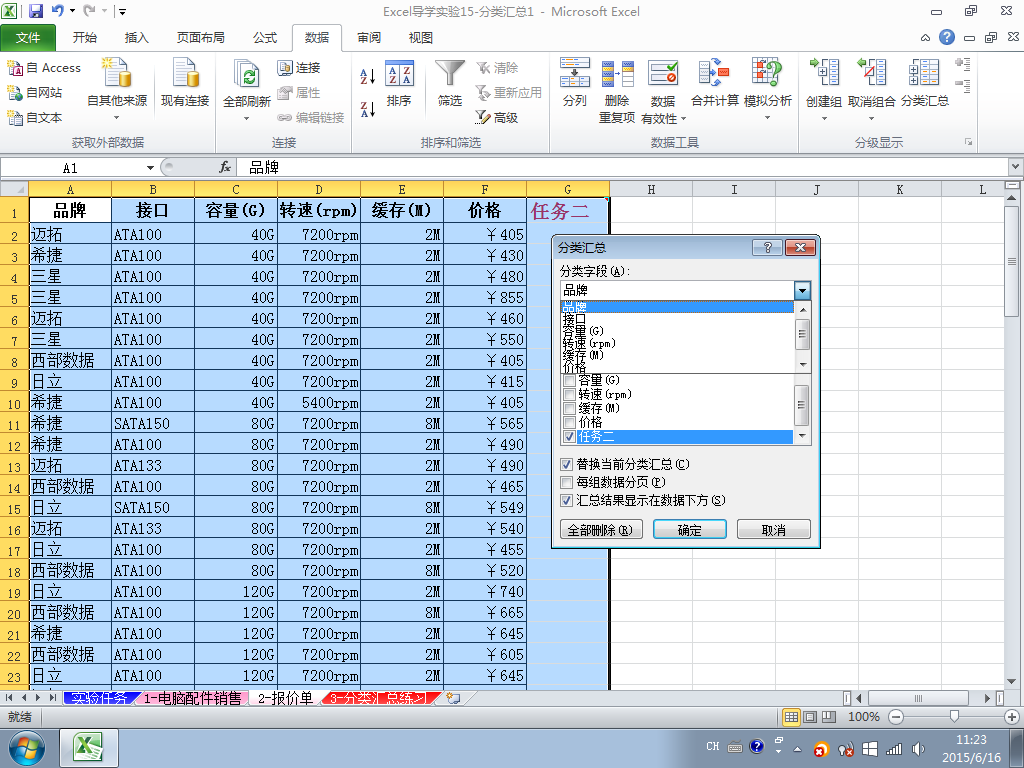
Task: Check 容量(G) in subtotal list
Action: 569,380
